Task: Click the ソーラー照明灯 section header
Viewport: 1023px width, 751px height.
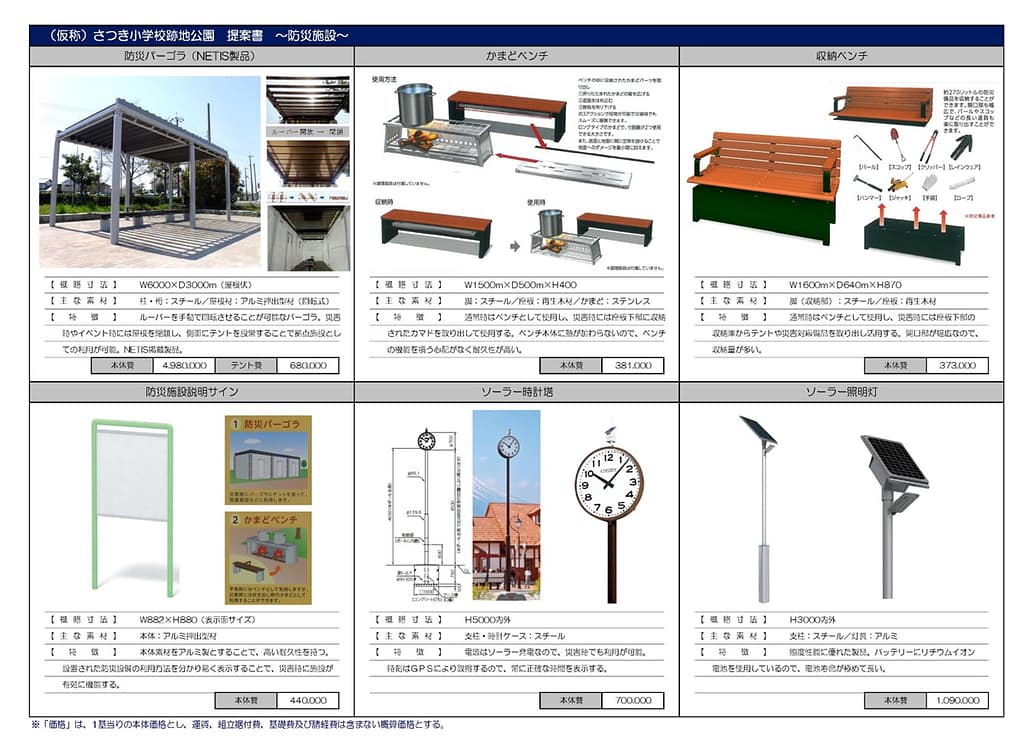Action: pos(840,389)
